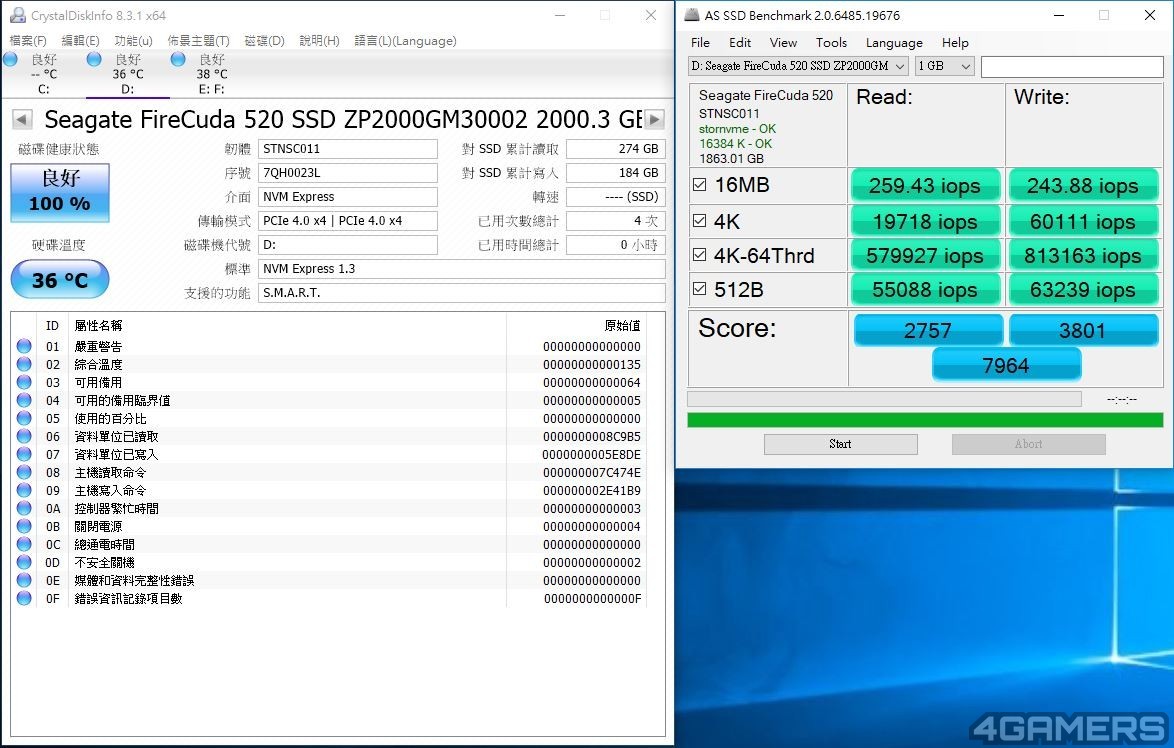
Task: Click the AS SSD Benchmark title bar icon
Action: coord(692,15)
